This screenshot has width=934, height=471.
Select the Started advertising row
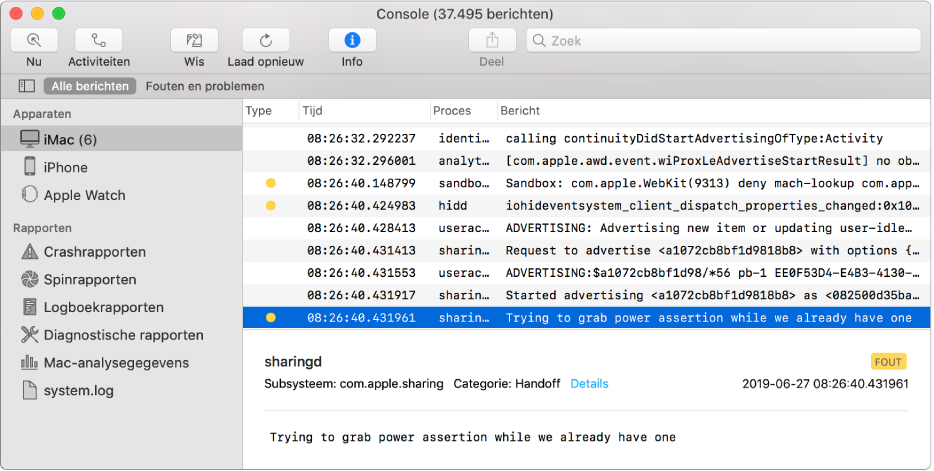(x=586, y=295)
